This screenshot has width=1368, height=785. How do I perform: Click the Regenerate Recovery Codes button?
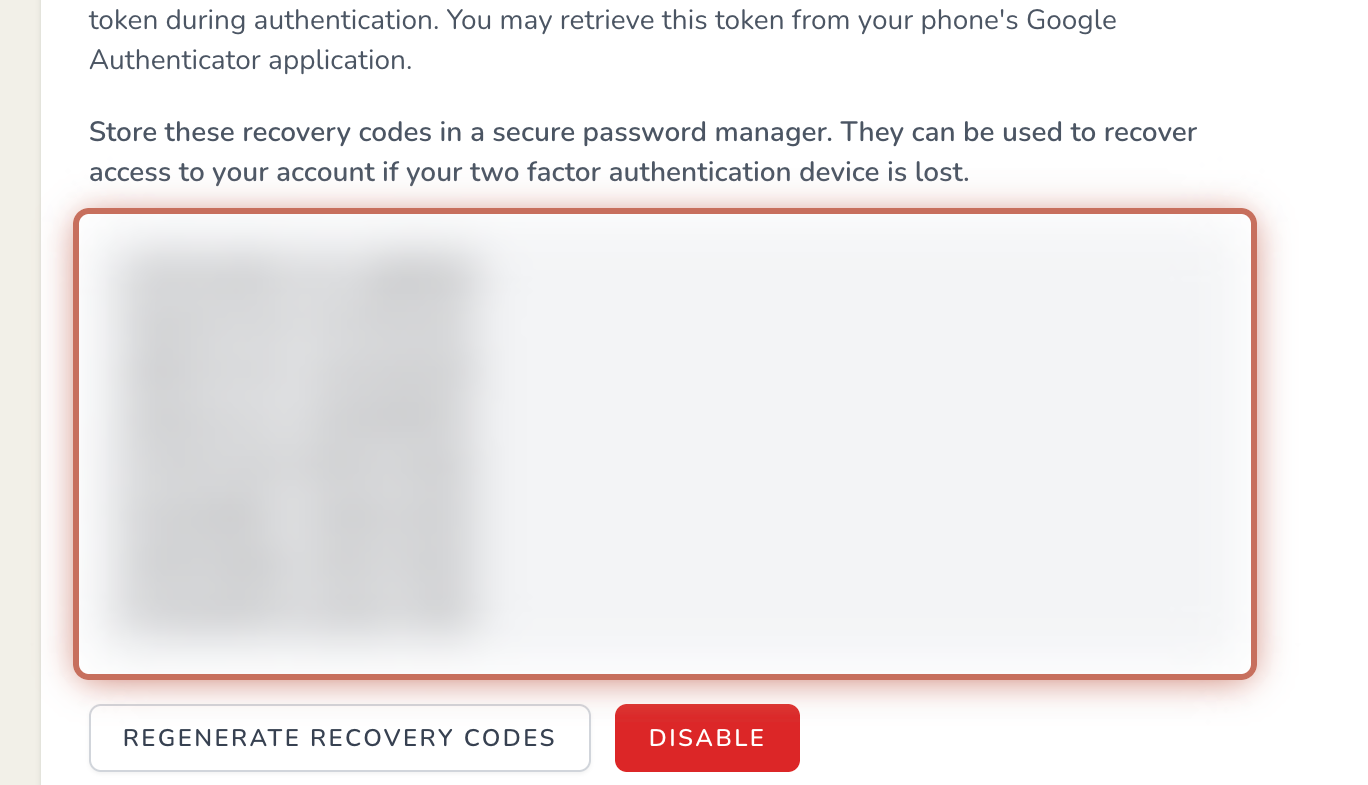339,738
